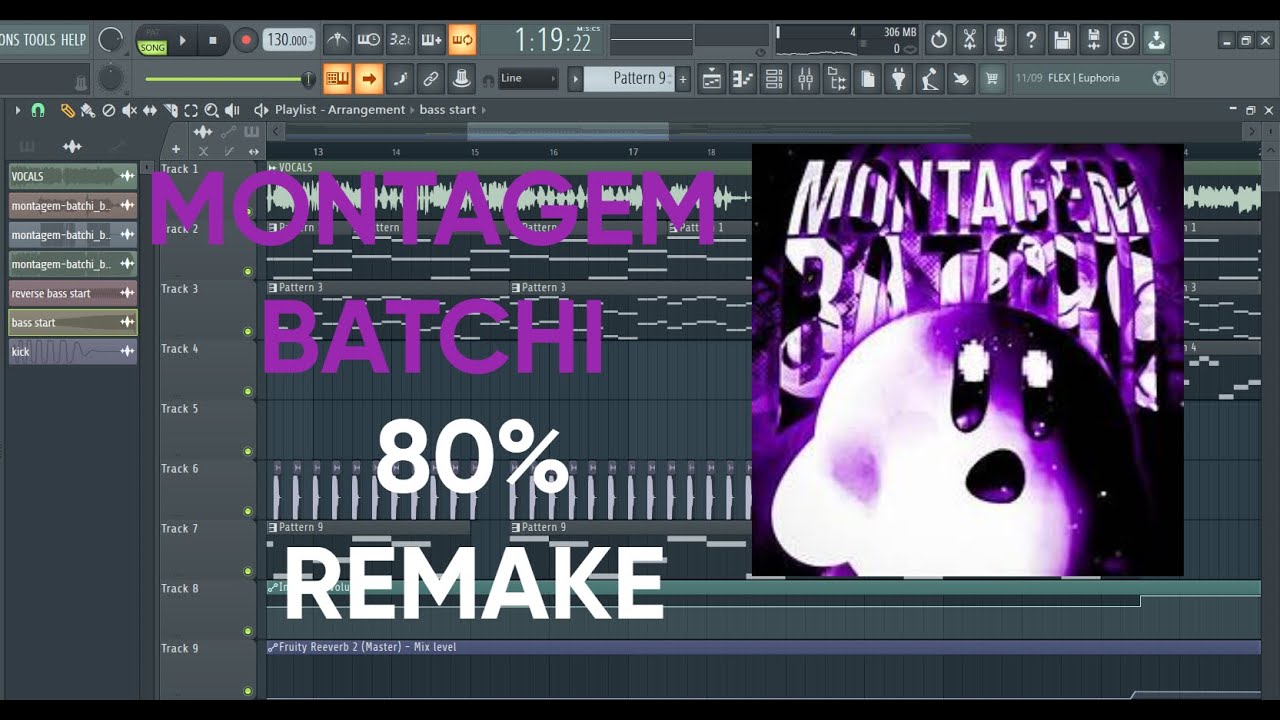Open the Pattern 9 selector
Image resolution: width=1280 pixels, height=720 pixels.
(x=630, y=78)
